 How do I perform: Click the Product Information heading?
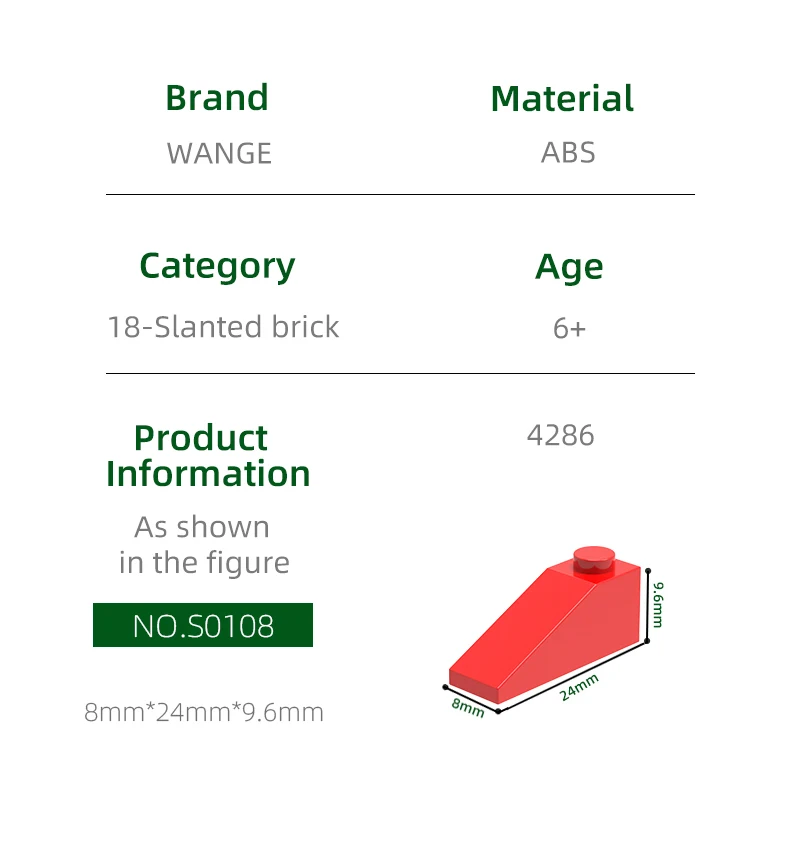(x=208, y=455)
